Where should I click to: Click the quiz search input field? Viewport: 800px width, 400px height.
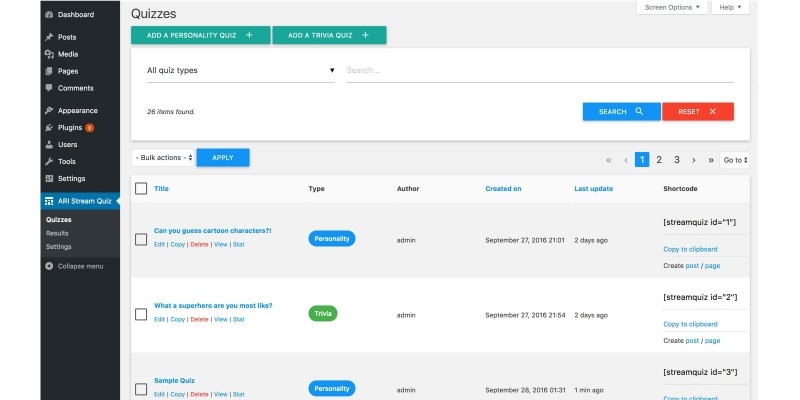coord(538,71)
